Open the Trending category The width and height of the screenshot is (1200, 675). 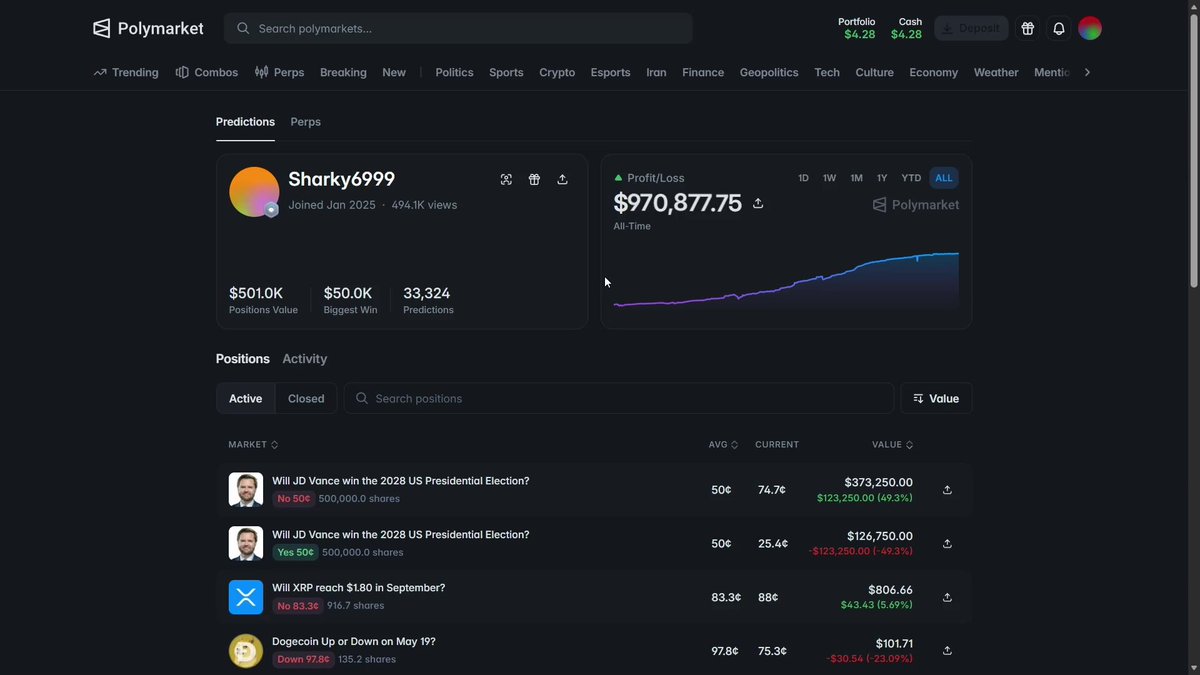[x=126, y=72]
